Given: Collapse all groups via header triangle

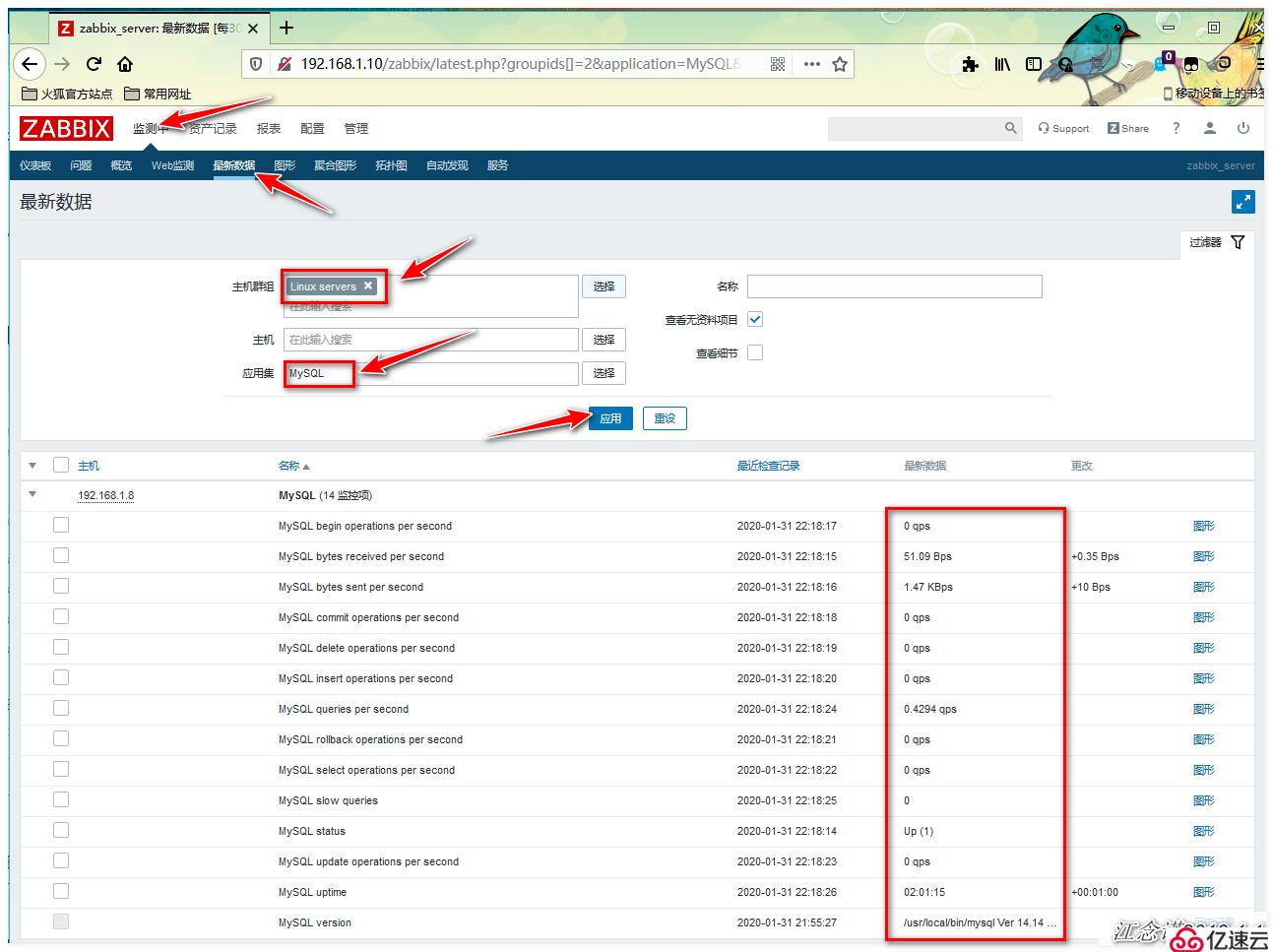Looking at the screenshot, I should tap(32, 466).
